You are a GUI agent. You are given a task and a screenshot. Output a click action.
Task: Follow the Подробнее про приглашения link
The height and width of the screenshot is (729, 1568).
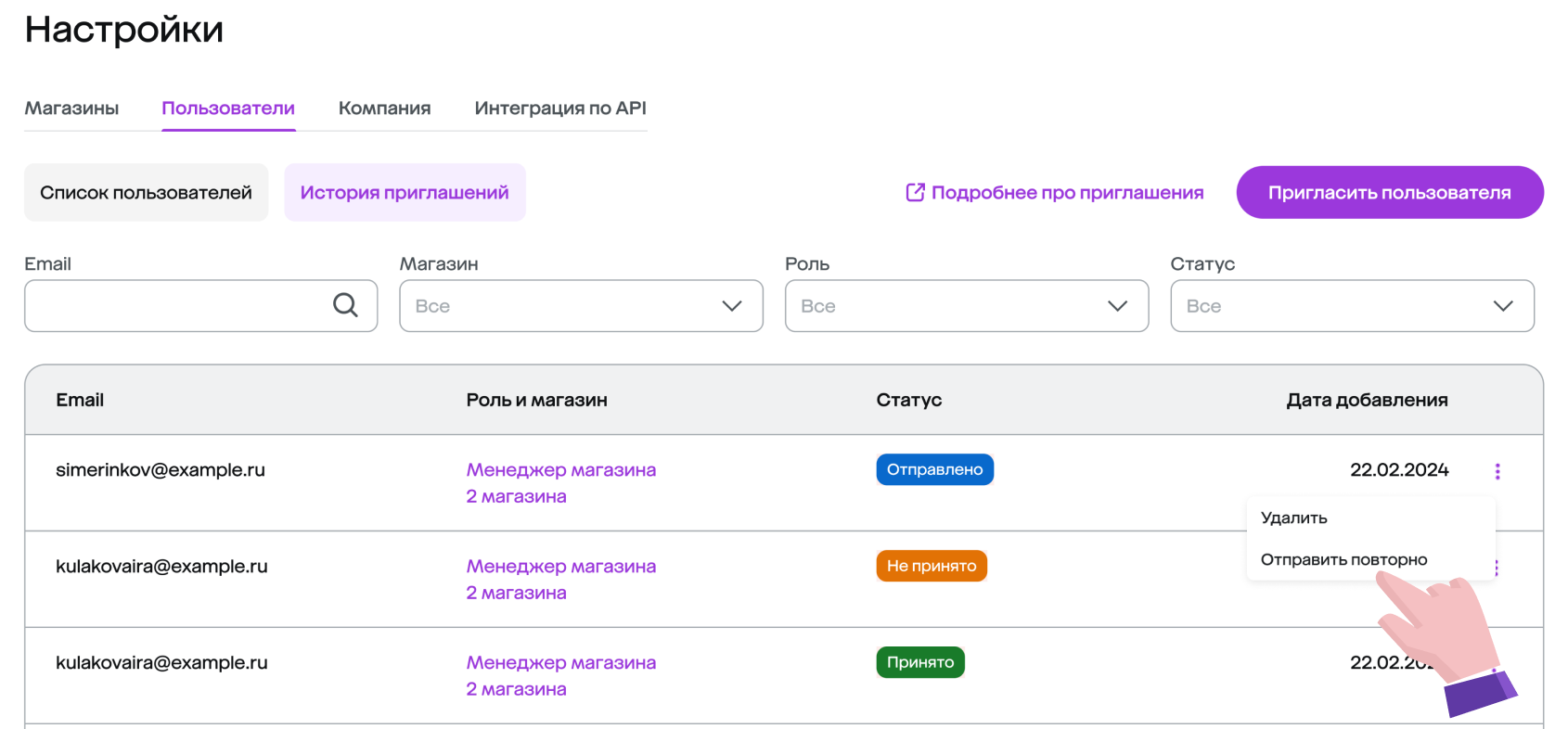1067,193
